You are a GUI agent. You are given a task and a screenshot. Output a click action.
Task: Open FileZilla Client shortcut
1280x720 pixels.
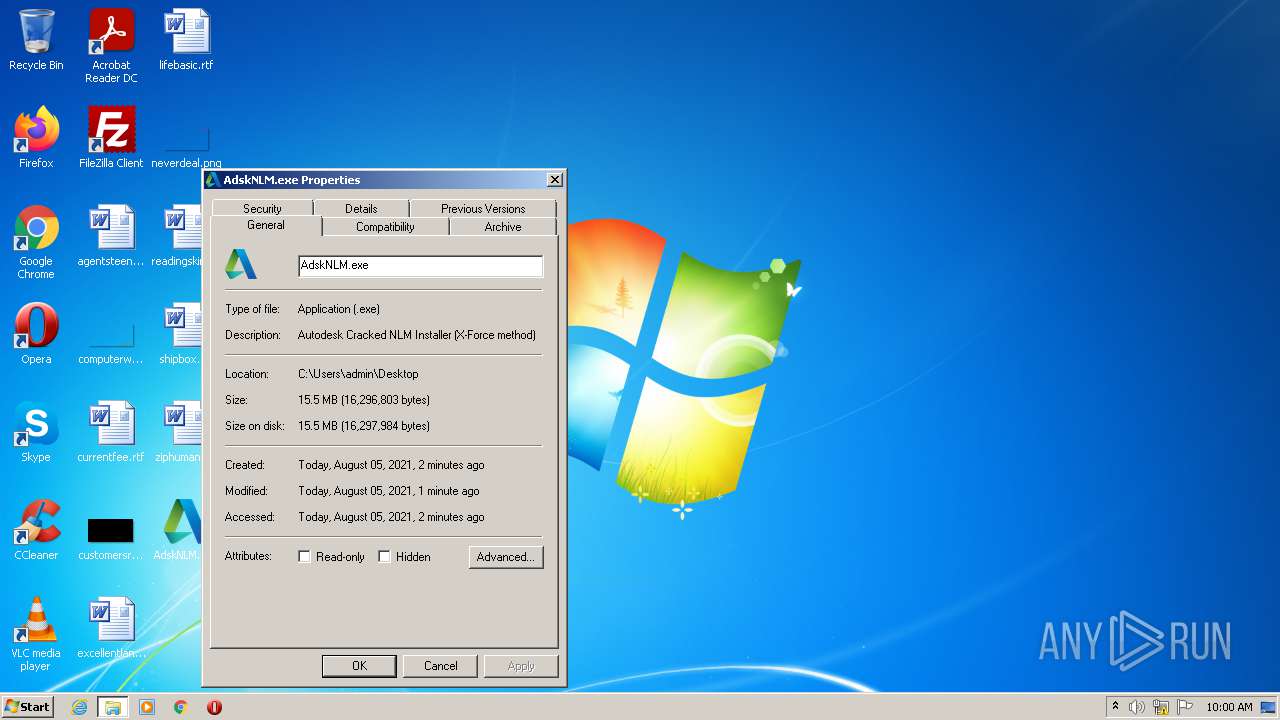[111, 138]
